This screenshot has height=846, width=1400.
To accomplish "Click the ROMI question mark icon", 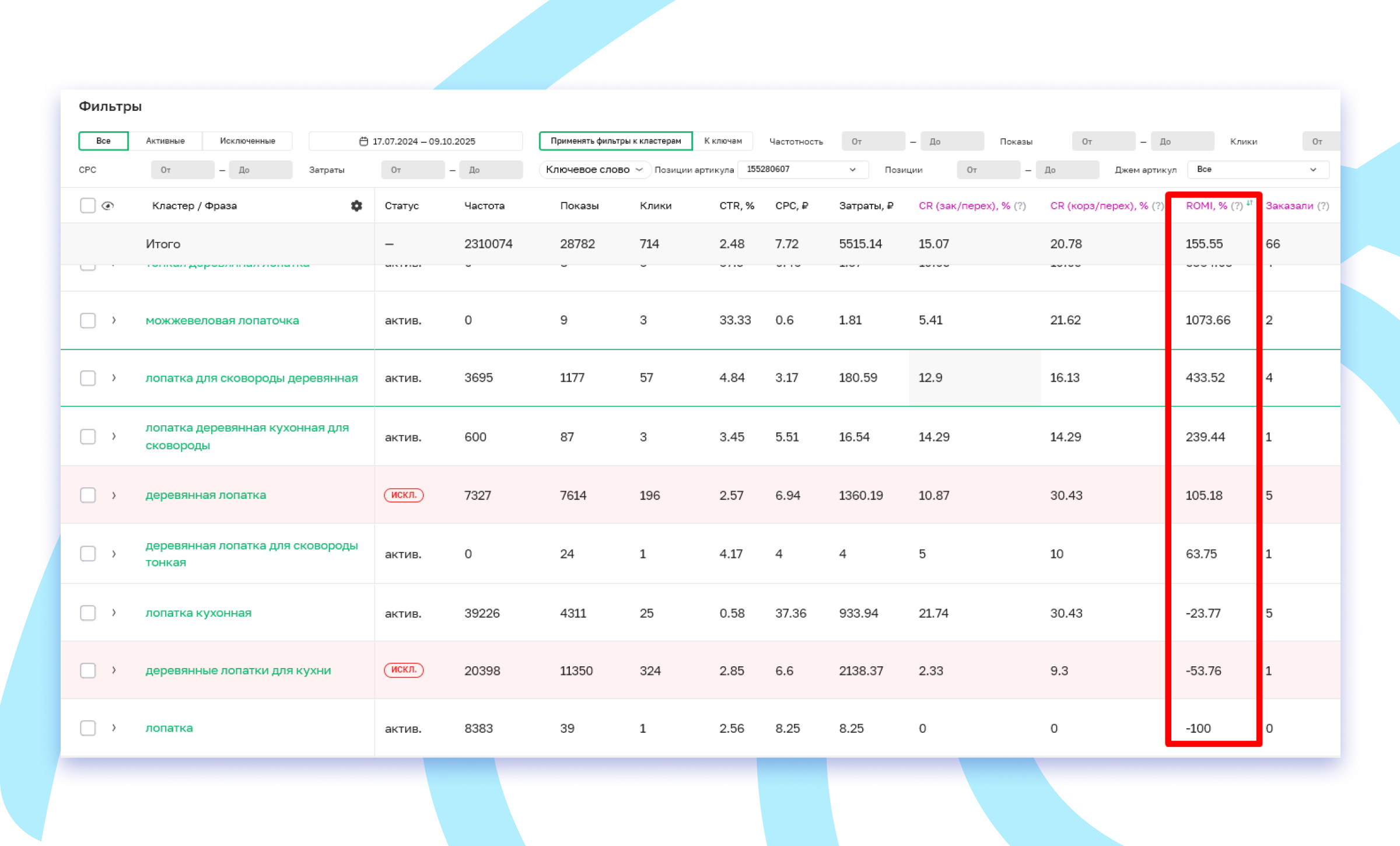I will (x=1237, y=205).
